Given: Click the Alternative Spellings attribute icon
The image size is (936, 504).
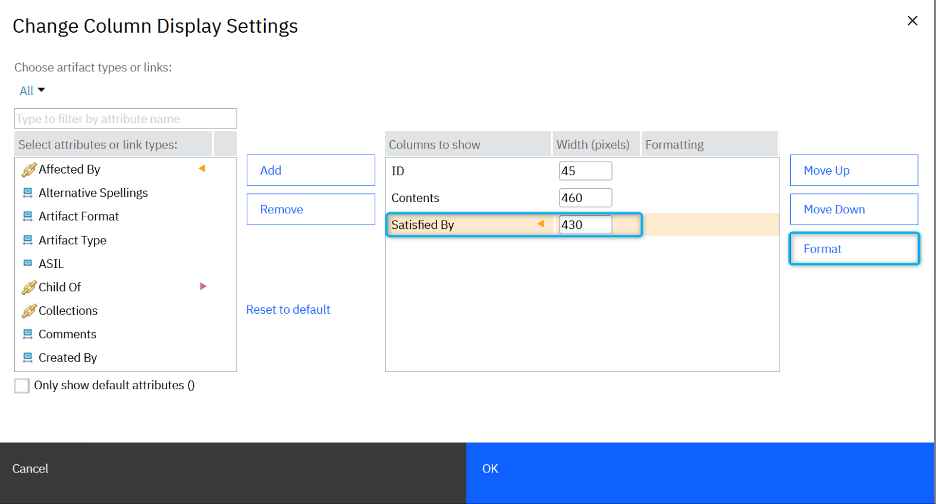Looking at the screenshot, I should click(27, 193).
